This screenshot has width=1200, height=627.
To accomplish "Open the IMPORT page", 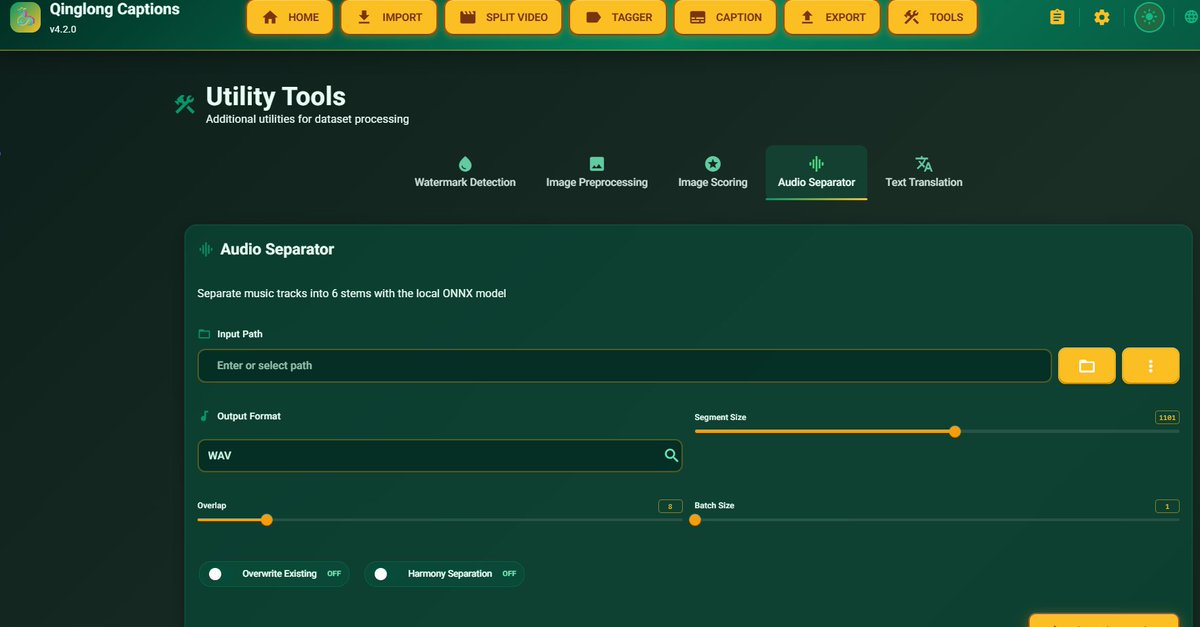I will tap(389, 17).
